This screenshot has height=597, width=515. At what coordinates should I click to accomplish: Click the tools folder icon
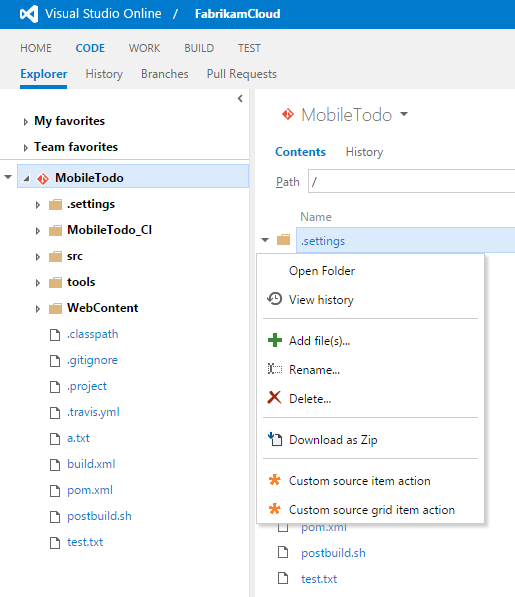click(56, 282)
